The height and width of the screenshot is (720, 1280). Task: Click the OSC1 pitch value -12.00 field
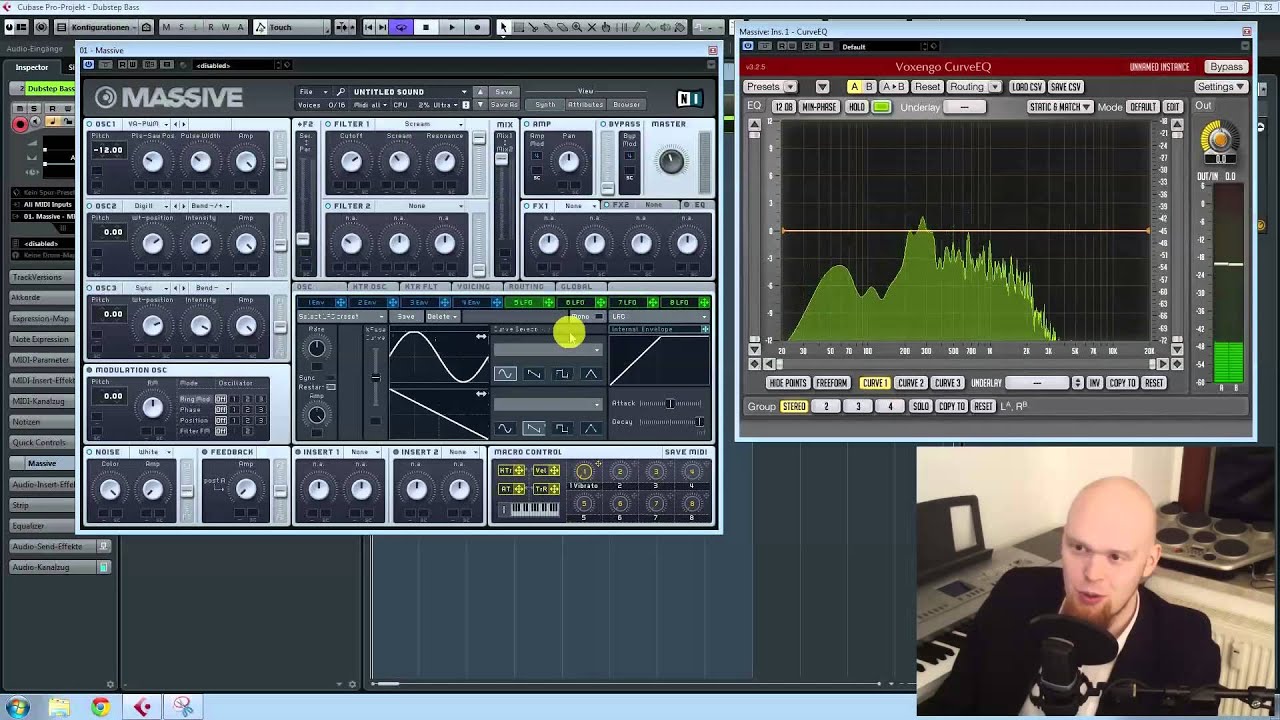point(108,150)
